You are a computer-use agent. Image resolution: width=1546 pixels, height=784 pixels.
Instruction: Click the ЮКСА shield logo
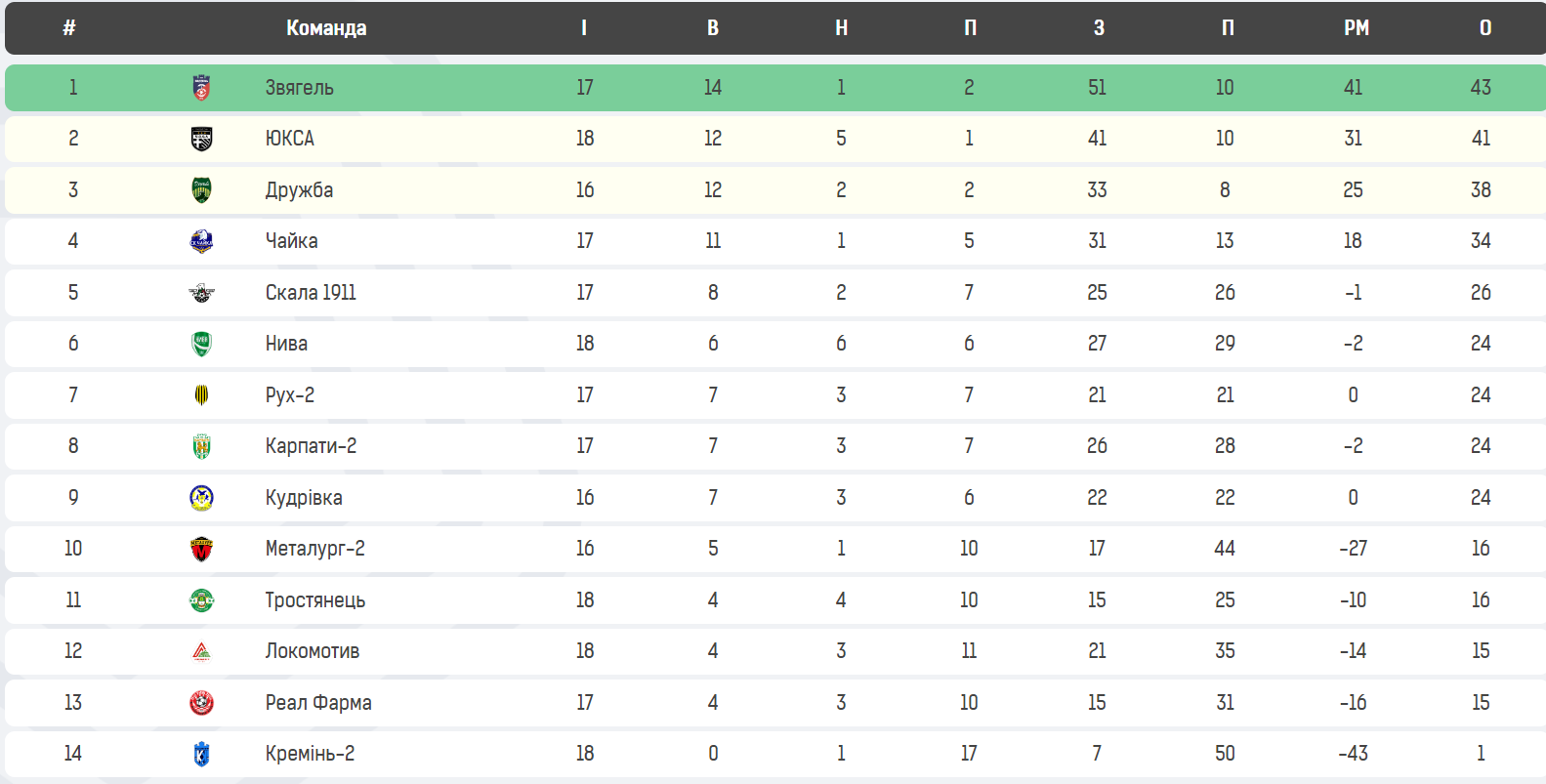tap(201, 139)
